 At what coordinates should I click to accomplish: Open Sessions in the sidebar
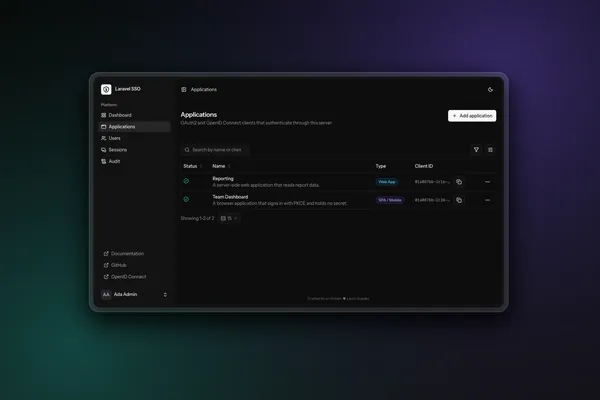(x=134, y=150)
